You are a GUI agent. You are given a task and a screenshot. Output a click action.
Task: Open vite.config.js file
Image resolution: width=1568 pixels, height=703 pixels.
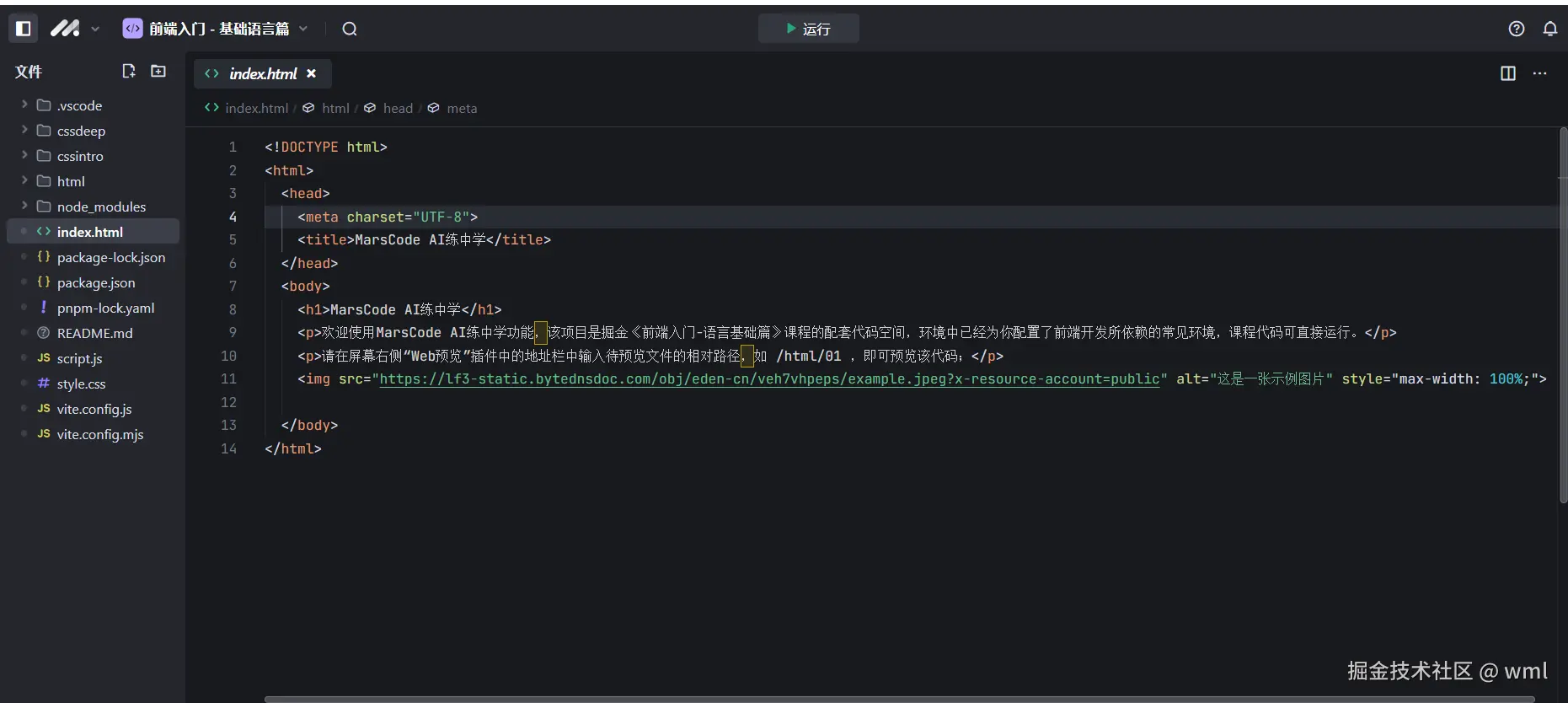coord(93,409)
